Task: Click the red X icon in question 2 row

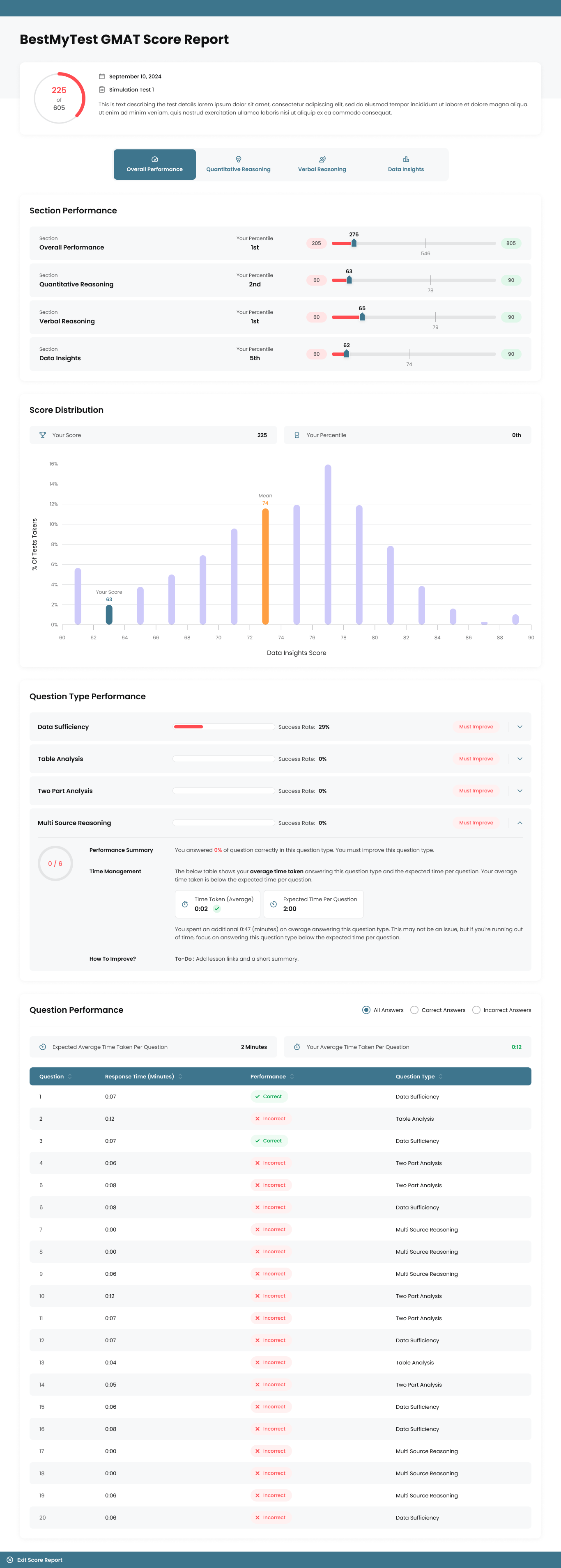Action: 258,1119
